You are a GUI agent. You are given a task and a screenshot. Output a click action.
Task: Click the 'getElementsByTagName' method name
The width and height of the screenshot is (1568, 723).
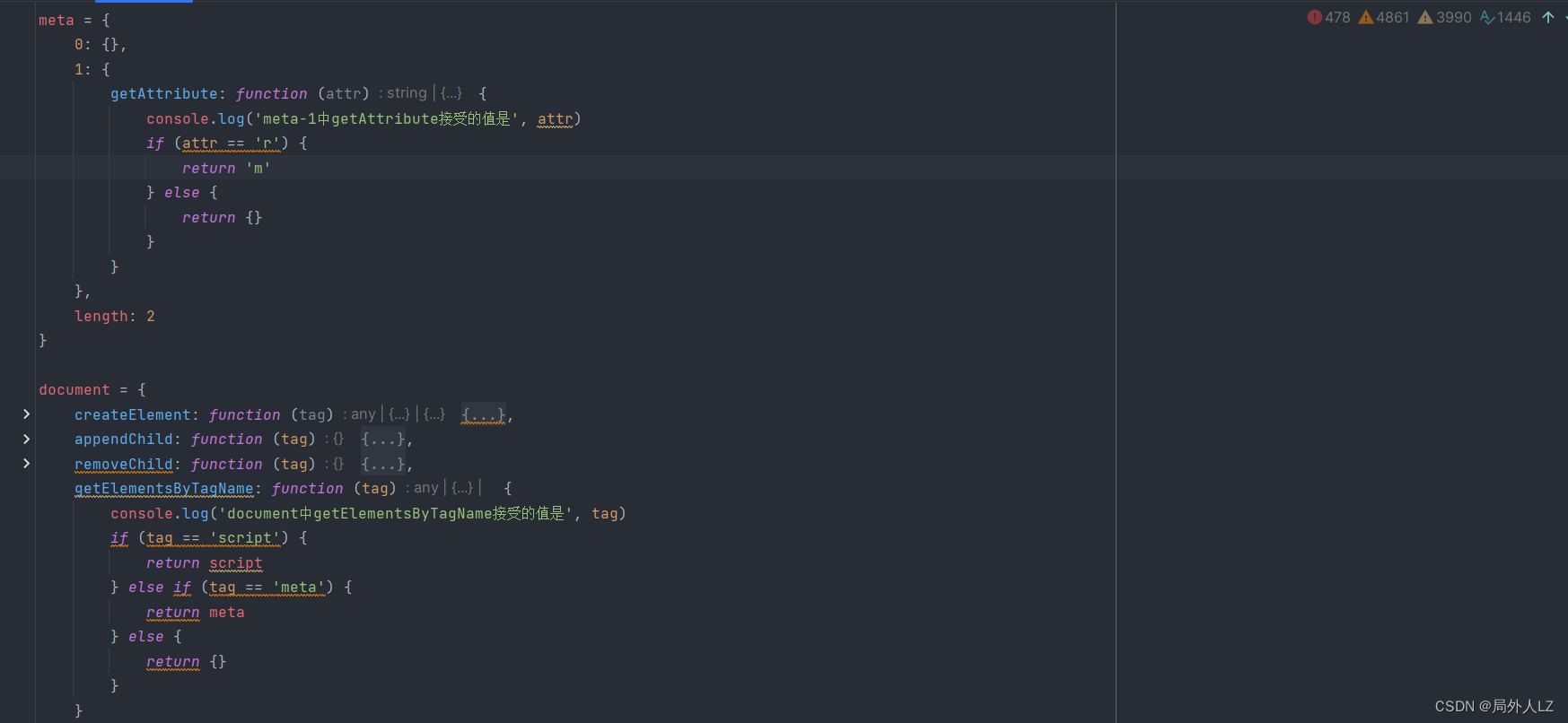click(x=164, y=488)
